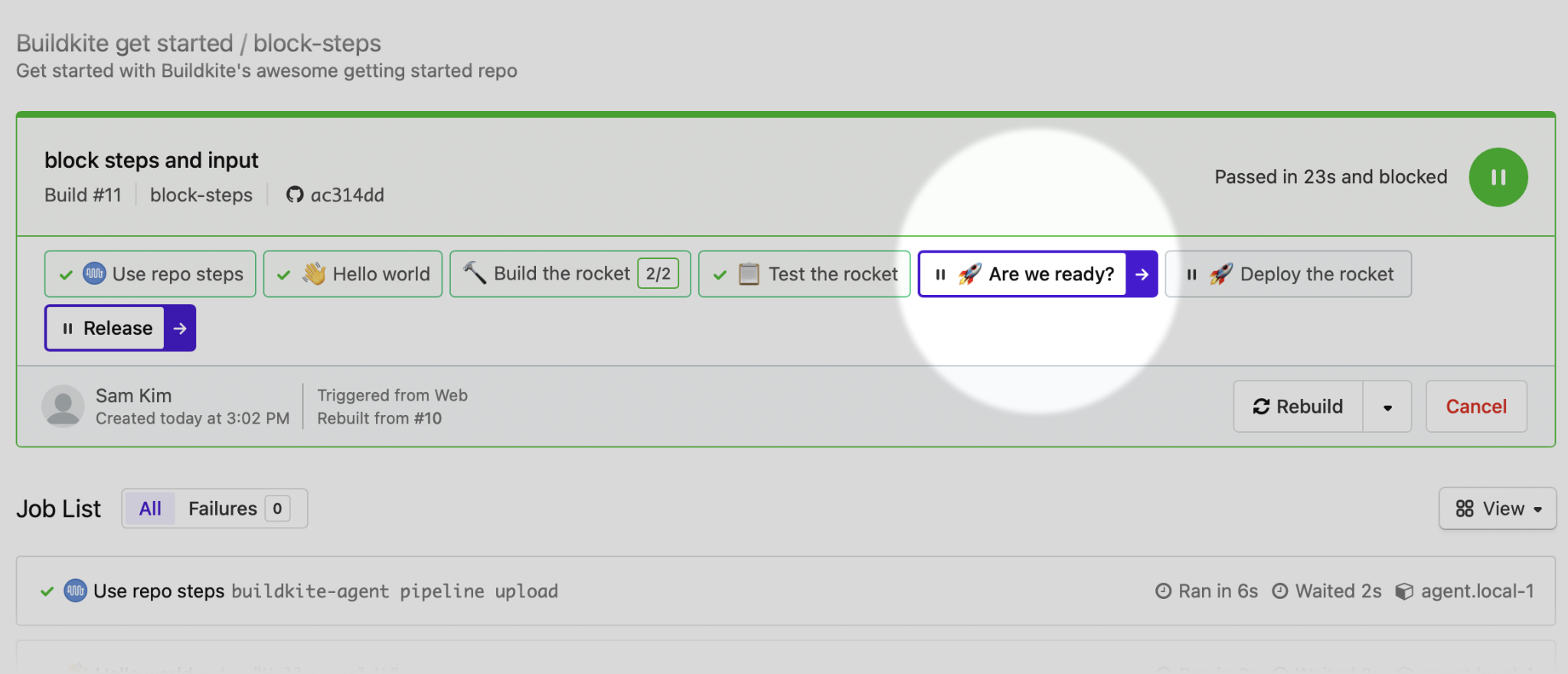1568x674 pixels.
Task: Click the agent.local-1 agent name
Action: click(x=1478, y=591)
